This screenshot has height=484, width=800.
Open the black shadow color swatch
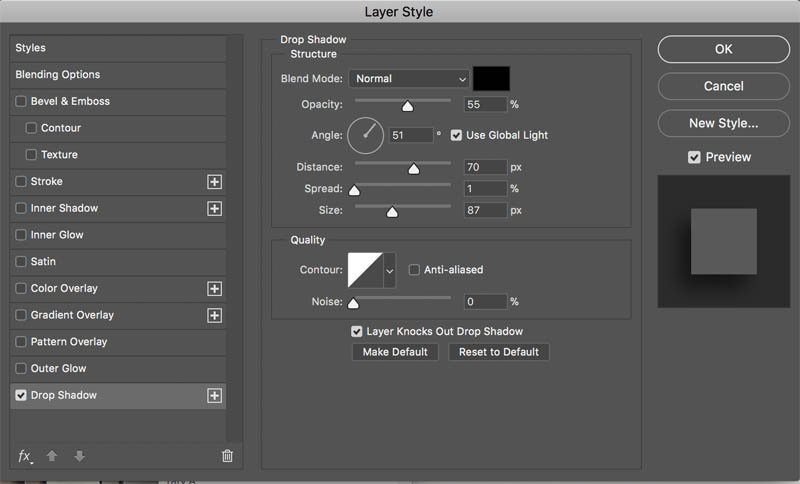pos(491,79)
